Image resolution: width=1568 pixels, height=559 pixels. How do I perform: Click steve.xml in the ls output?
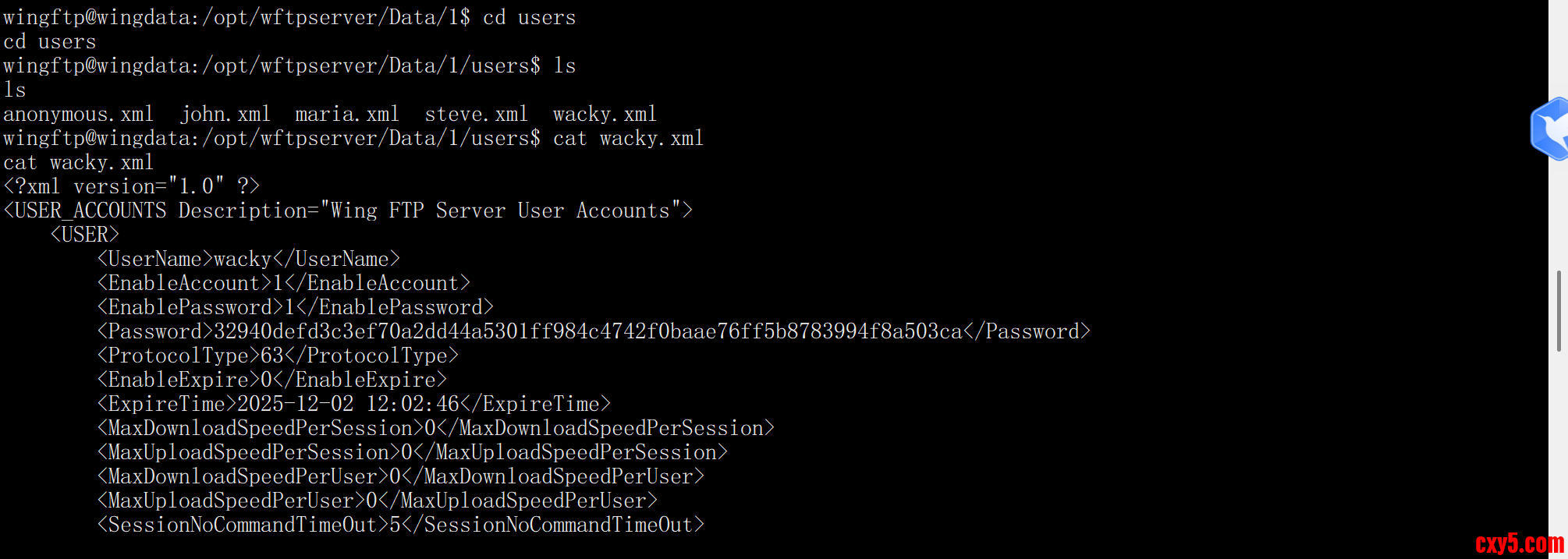(x=476, y=115)
